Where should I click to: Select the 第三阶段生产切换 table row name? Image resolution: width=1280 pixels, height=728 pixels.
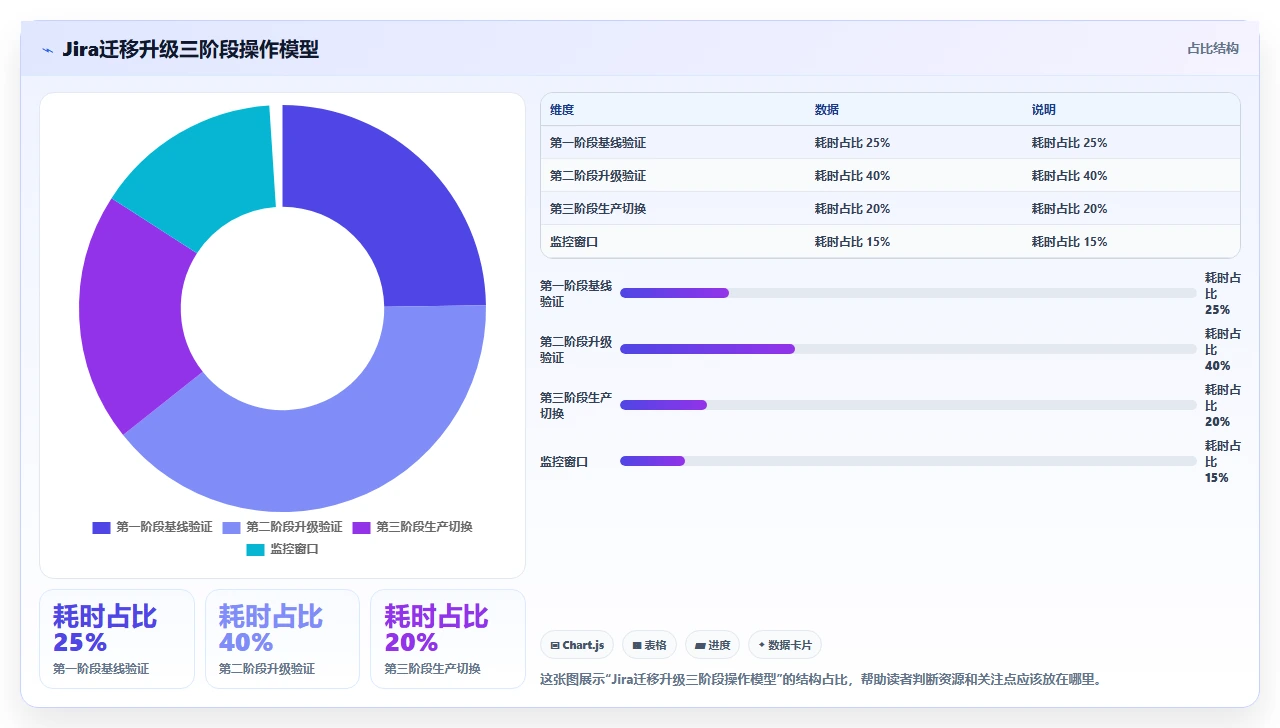pyautogui.click(x=598, y=209)
